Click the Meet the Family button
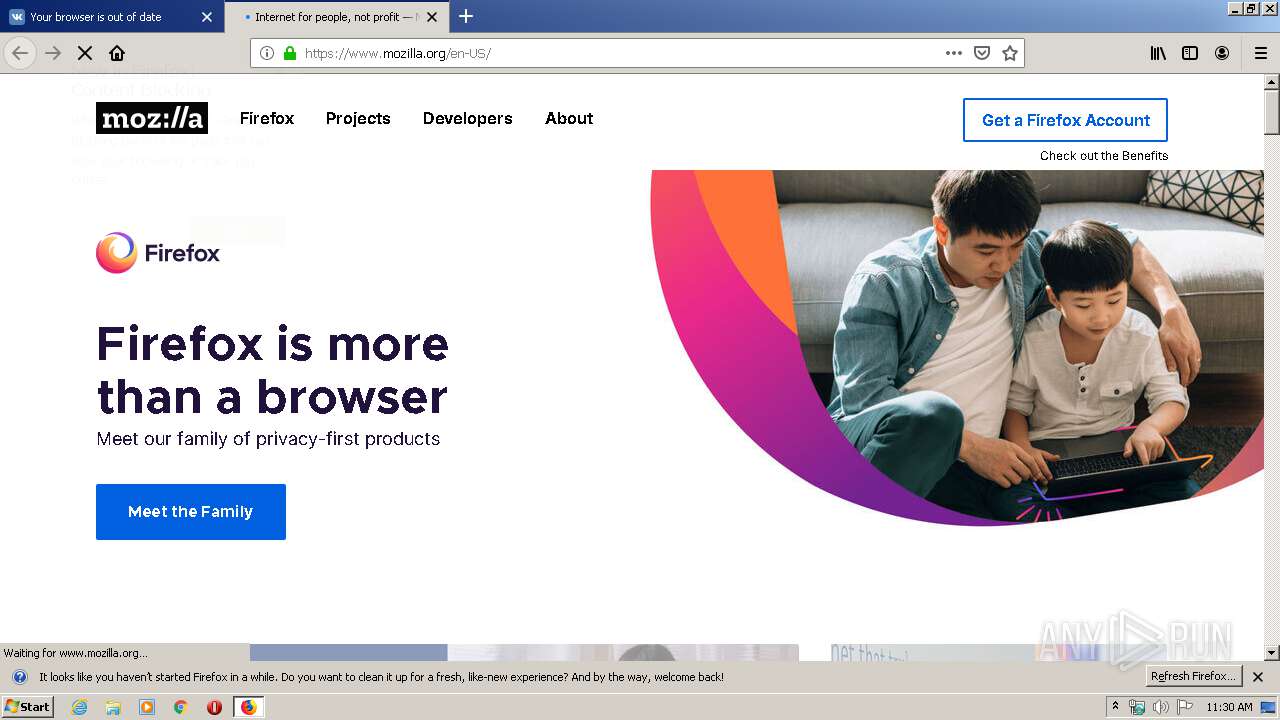The width and height of the screenshot is (1280, 720). click(x=191, y=512)
